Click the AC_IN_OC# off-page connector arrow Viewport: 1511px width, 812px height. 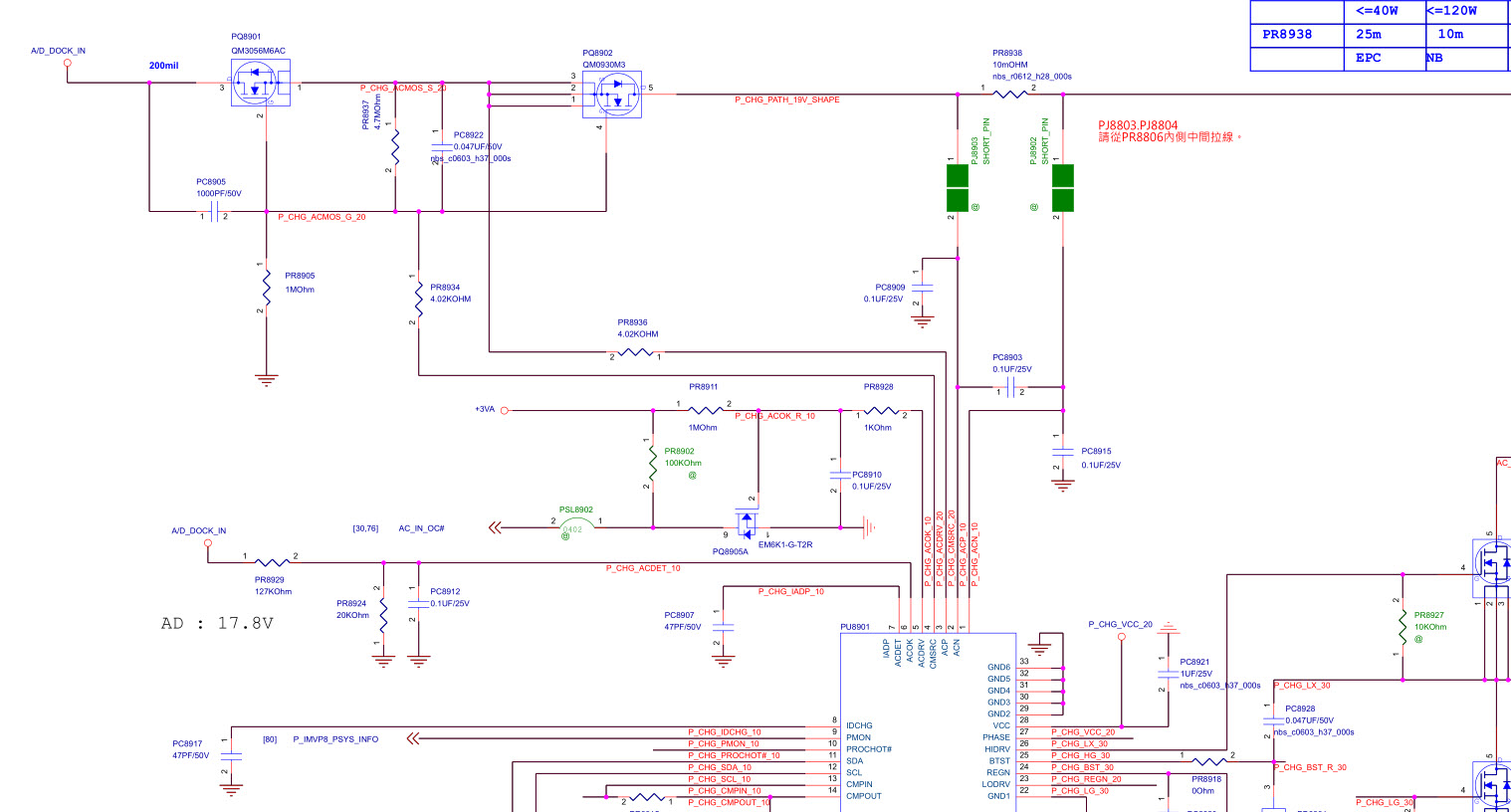pos(495,527)
